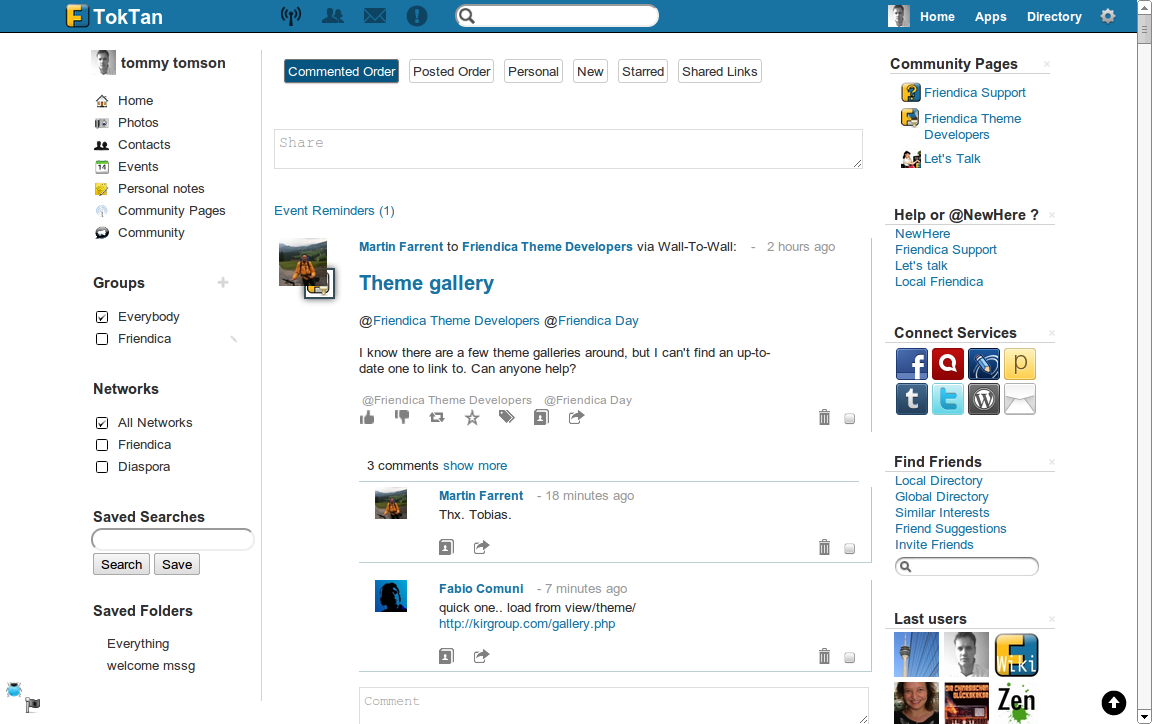Collapse the Community Pages widget

1047,65
